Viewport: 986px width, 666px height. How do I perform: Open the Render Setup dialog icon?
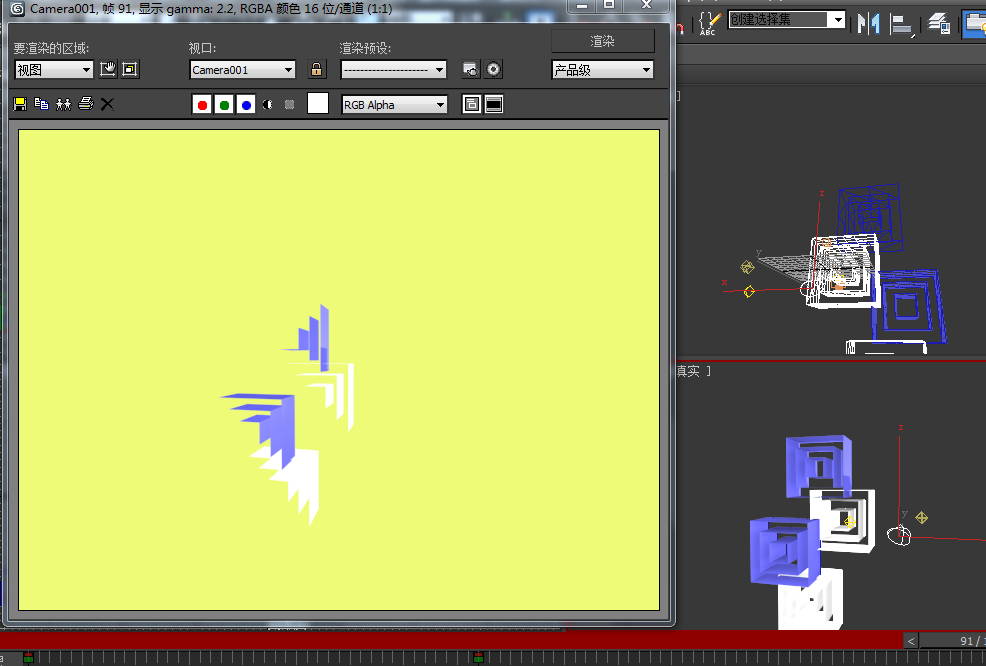tap(470, 70)
